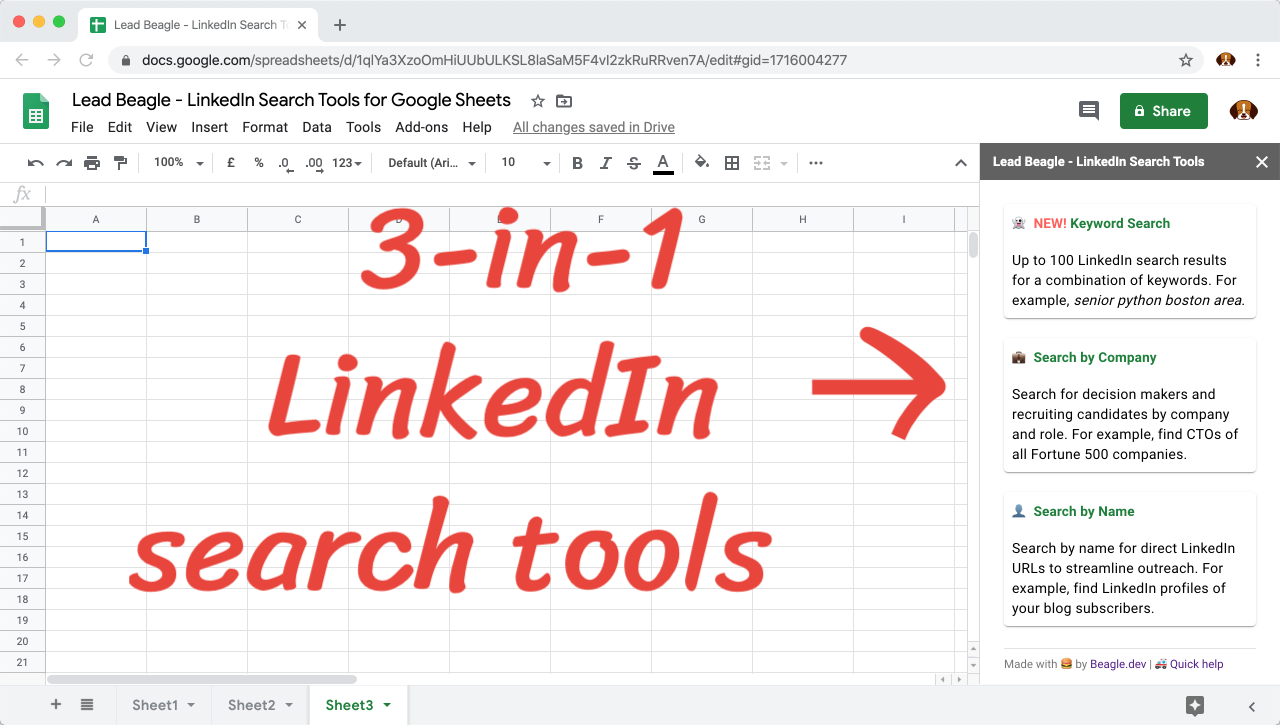Click the green Share button
1280x725 pixels.
[1163, 111]
